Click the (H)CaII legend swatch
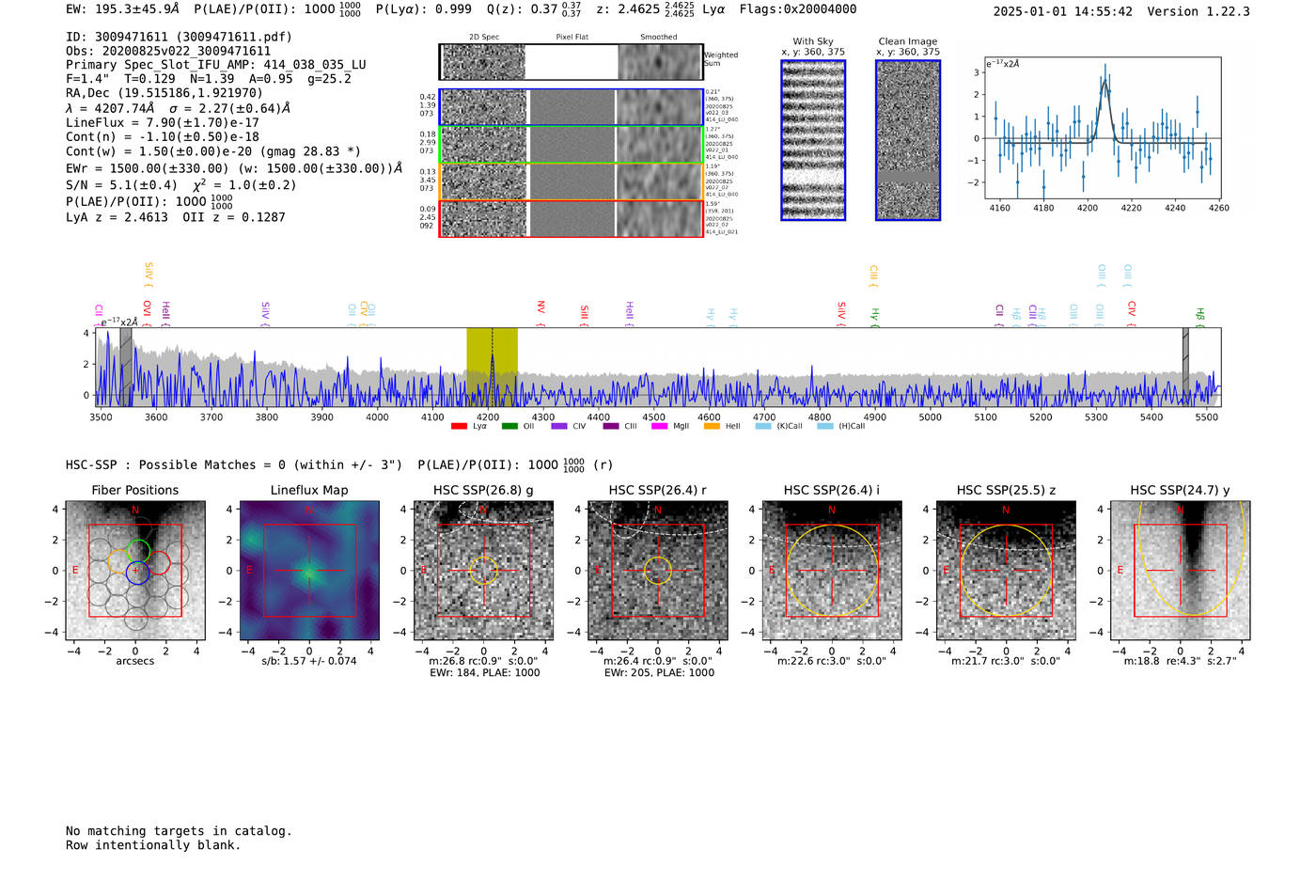 (x=825, y=426)
